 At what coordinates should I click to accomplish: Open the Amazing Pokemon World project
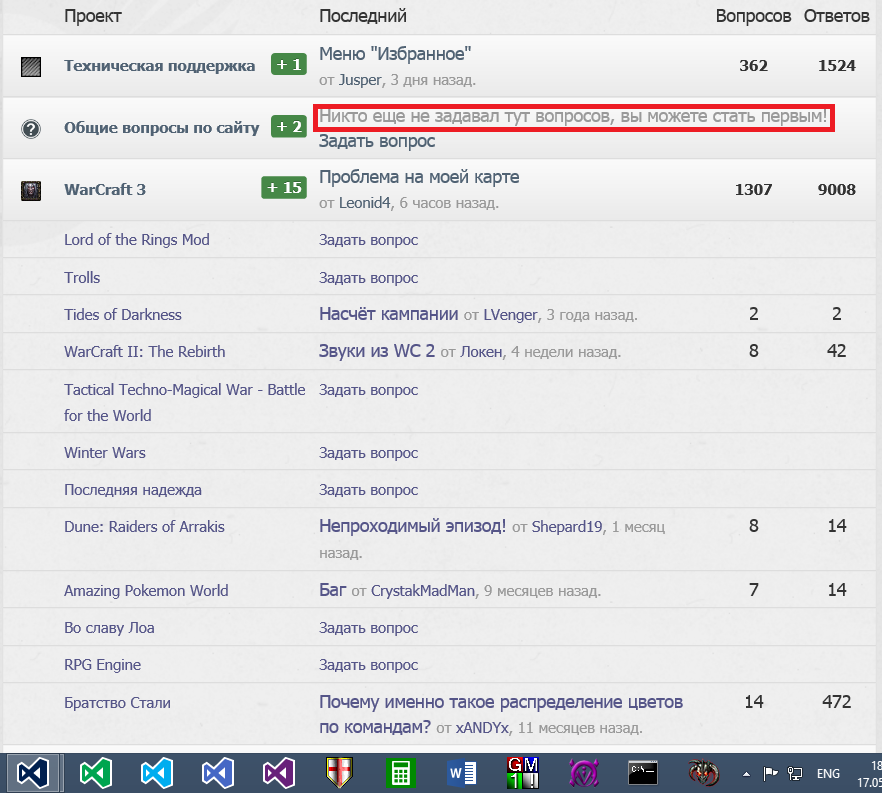tap(146, 591)
